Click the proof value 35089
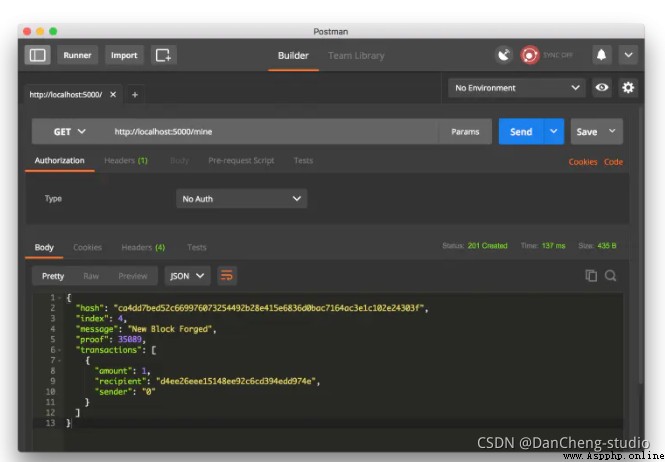The image size is (665, 462). click(x=130, y=339)
